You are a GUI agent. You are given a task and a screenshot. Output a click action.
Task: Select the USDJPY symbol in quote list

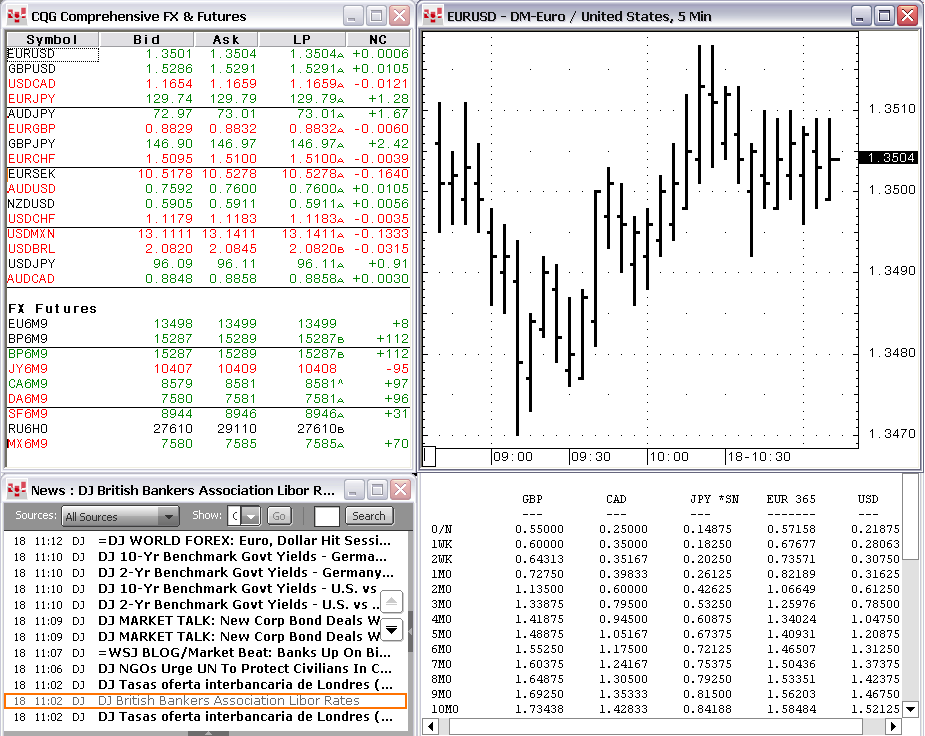(32, 264)
